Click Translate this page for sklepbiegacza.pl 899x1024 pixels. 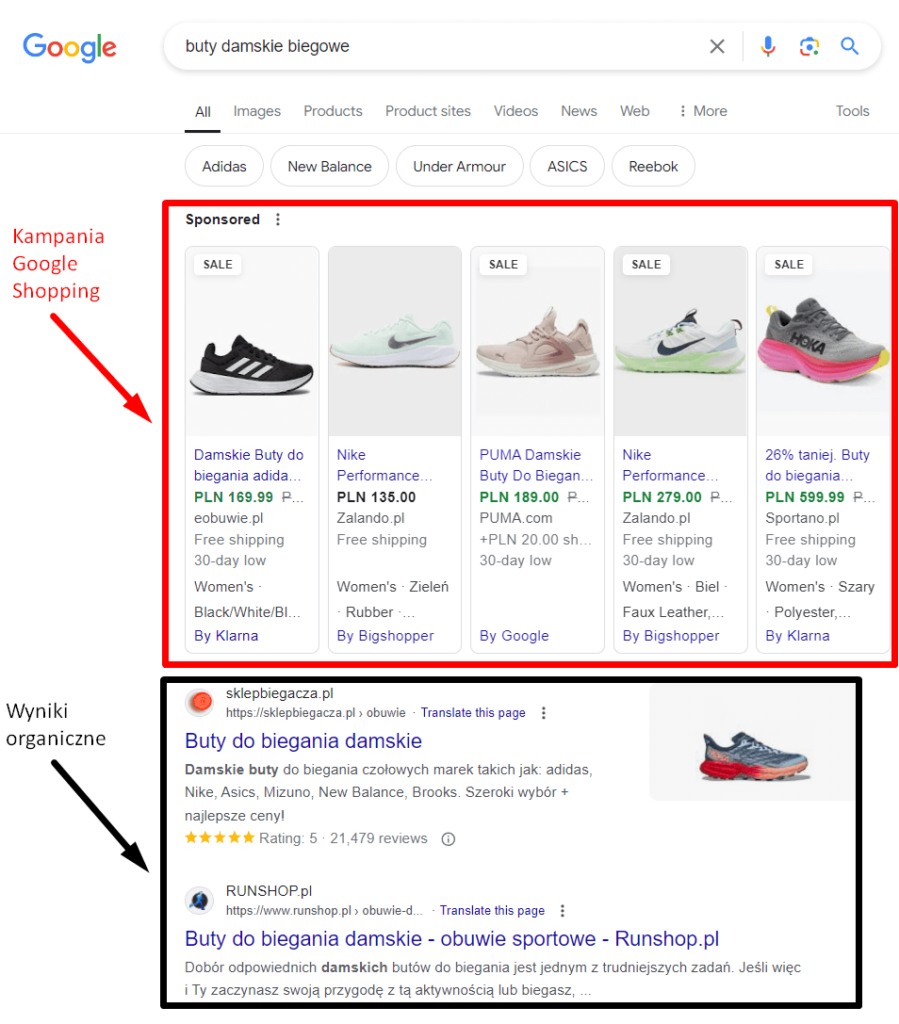coord(473,712)
